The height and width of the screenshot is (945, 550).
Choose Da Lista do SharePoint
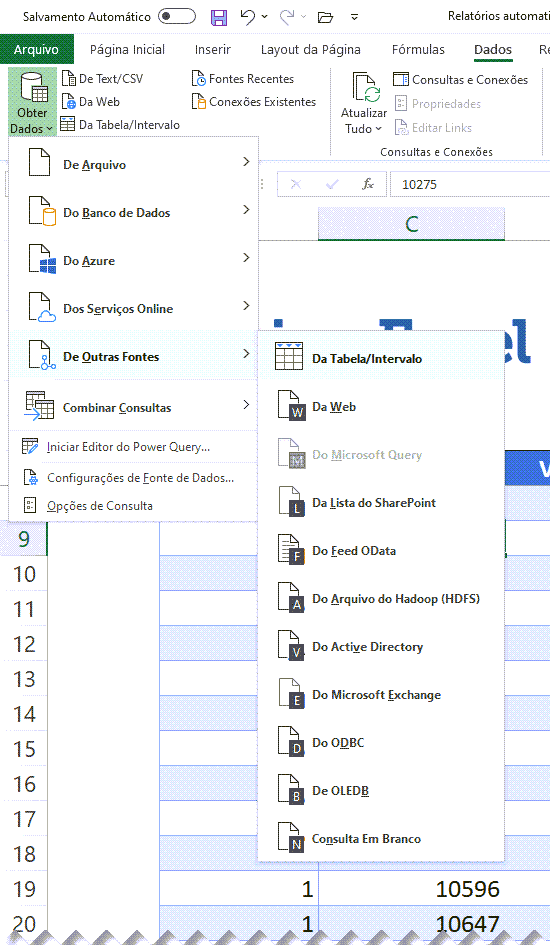[381, 503]
